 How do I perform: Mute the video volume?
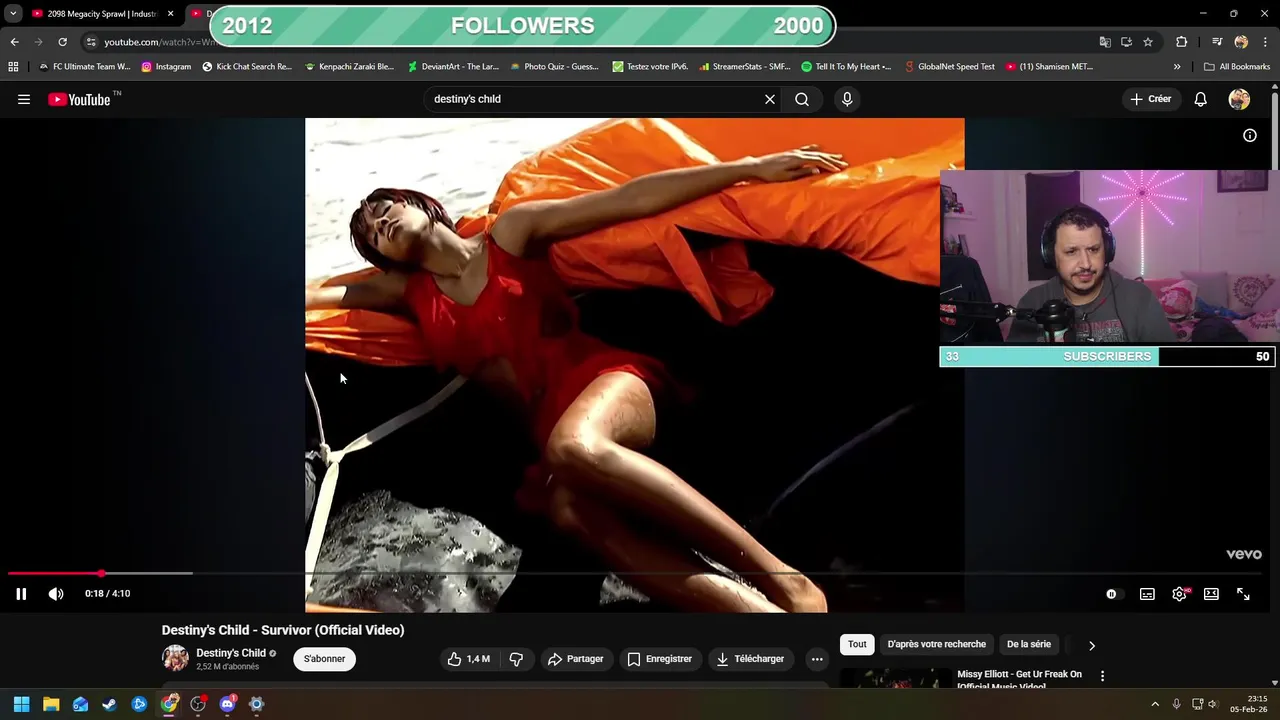click(x=56, y=594)
